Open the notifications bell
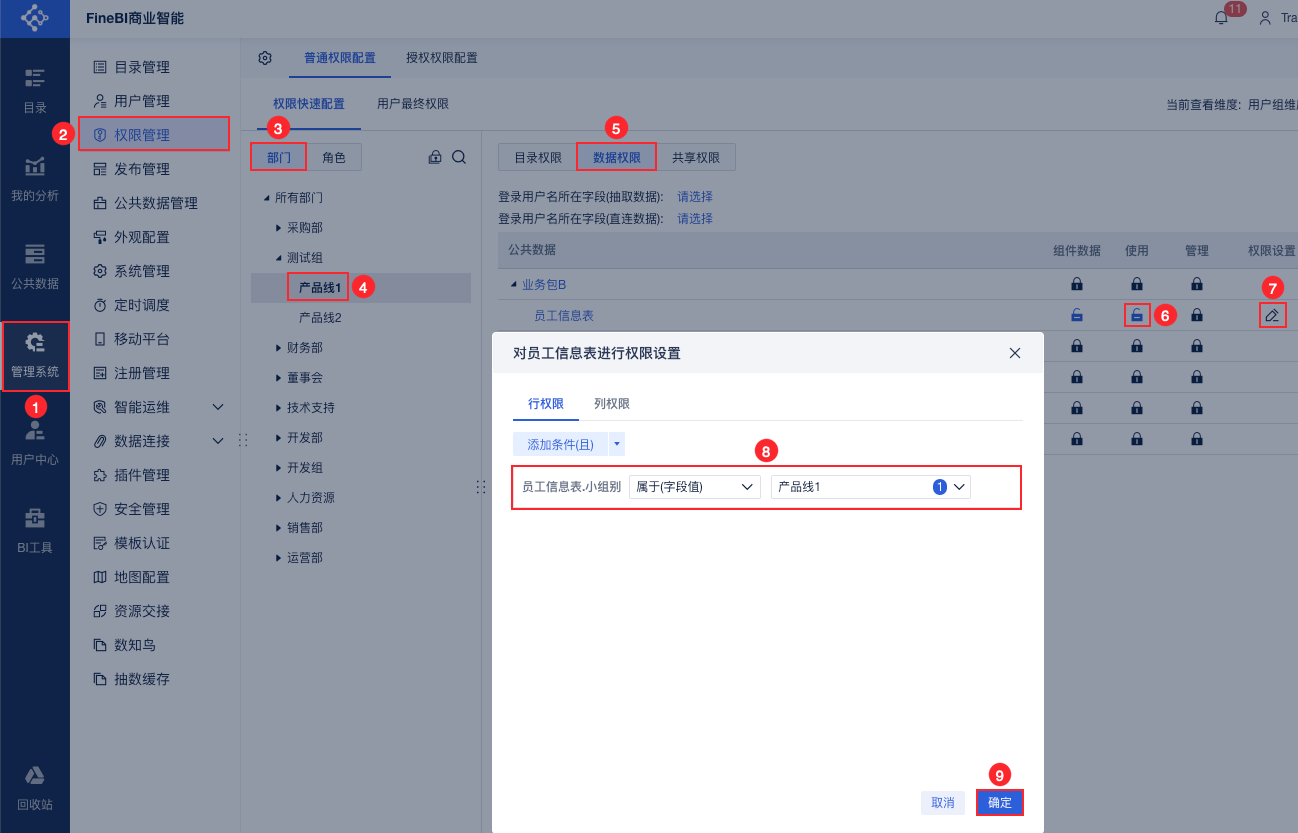The height and width of the screenshot is (833, 1298). (1221, 18)
